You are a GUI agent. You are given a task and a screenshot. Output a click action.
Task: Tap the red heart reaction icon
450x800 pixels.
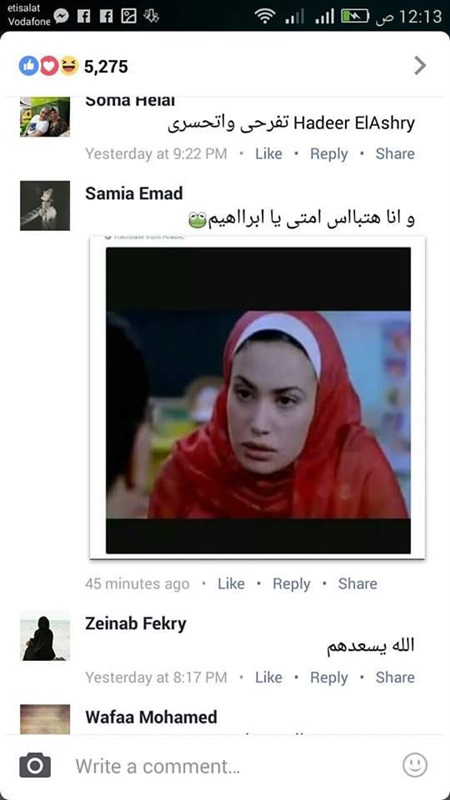[x=48, y=66]
